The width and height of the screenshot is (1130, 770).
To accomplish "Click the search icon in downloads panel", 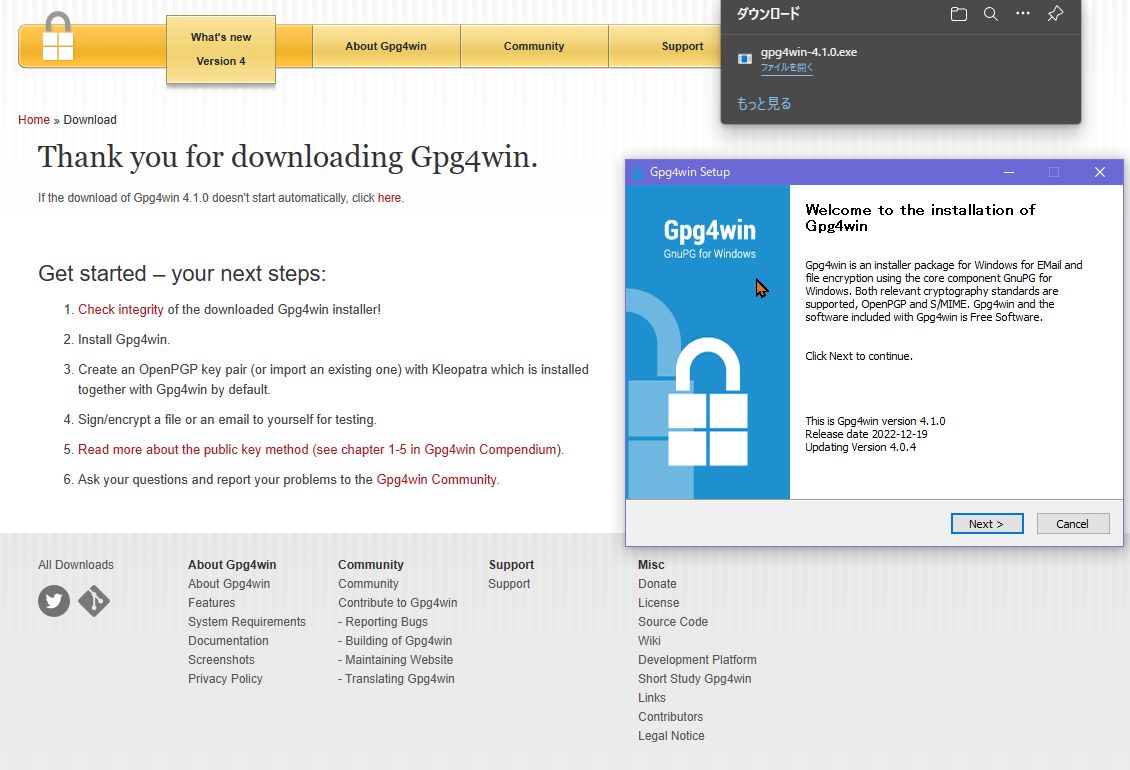I will pos(990,14).
